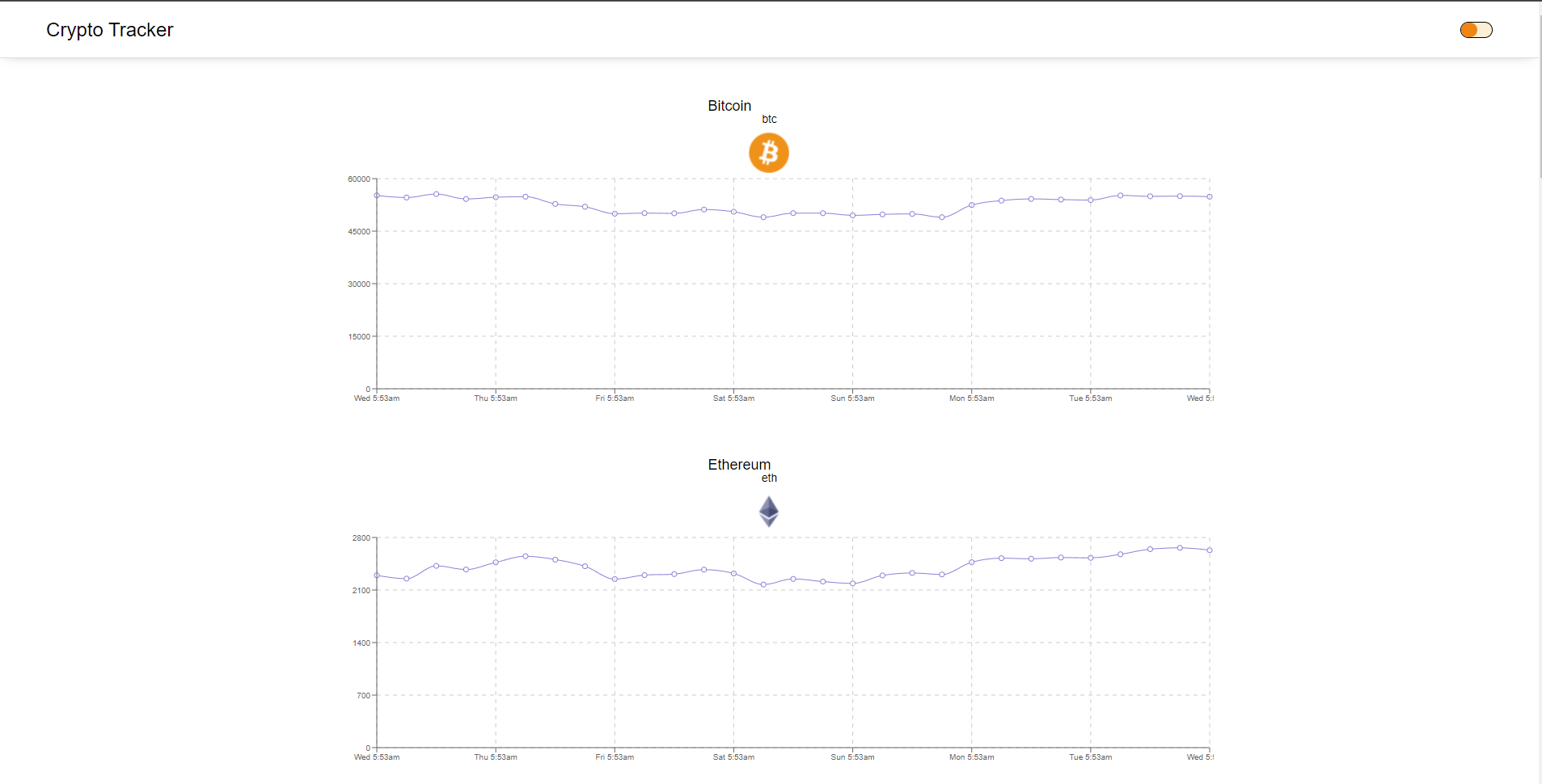
Task: Click Mon 5:53am label under Bitcoin chart
Action: click(x=972, y=398)
